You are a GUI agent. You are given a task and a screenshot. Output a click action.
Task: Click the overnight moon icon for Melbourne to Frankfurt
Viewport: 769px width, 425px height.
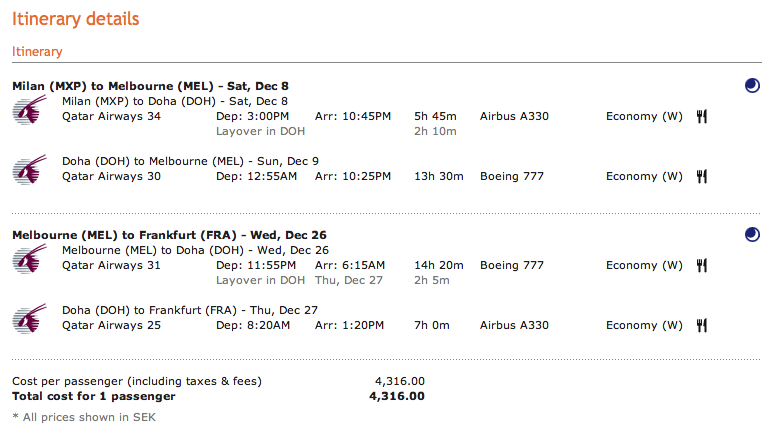pyautogui.click(x=752, y=235)
